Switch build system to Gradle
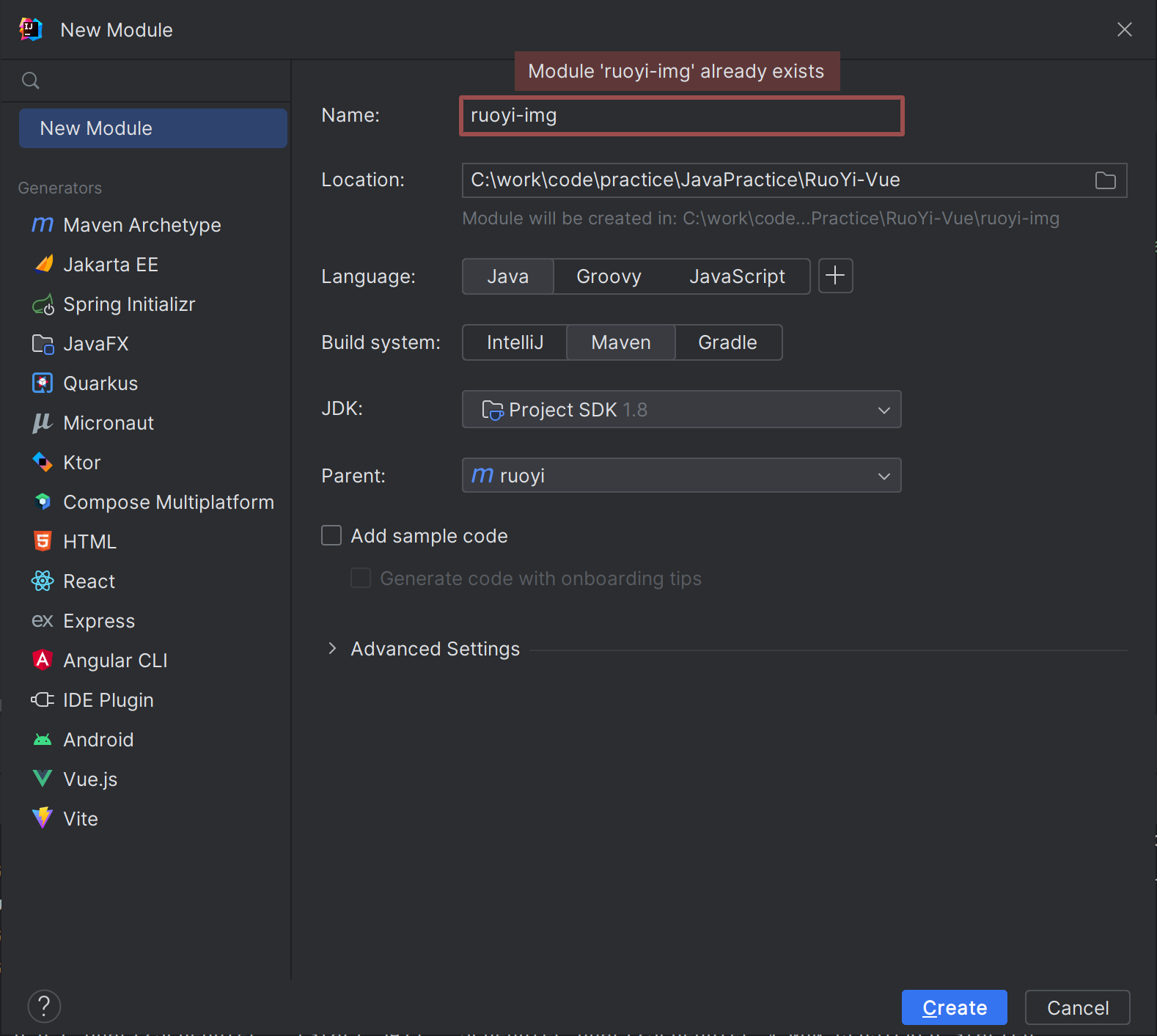The height and width of the screenshot is (1036, 1157). click(x=727, y=342)
